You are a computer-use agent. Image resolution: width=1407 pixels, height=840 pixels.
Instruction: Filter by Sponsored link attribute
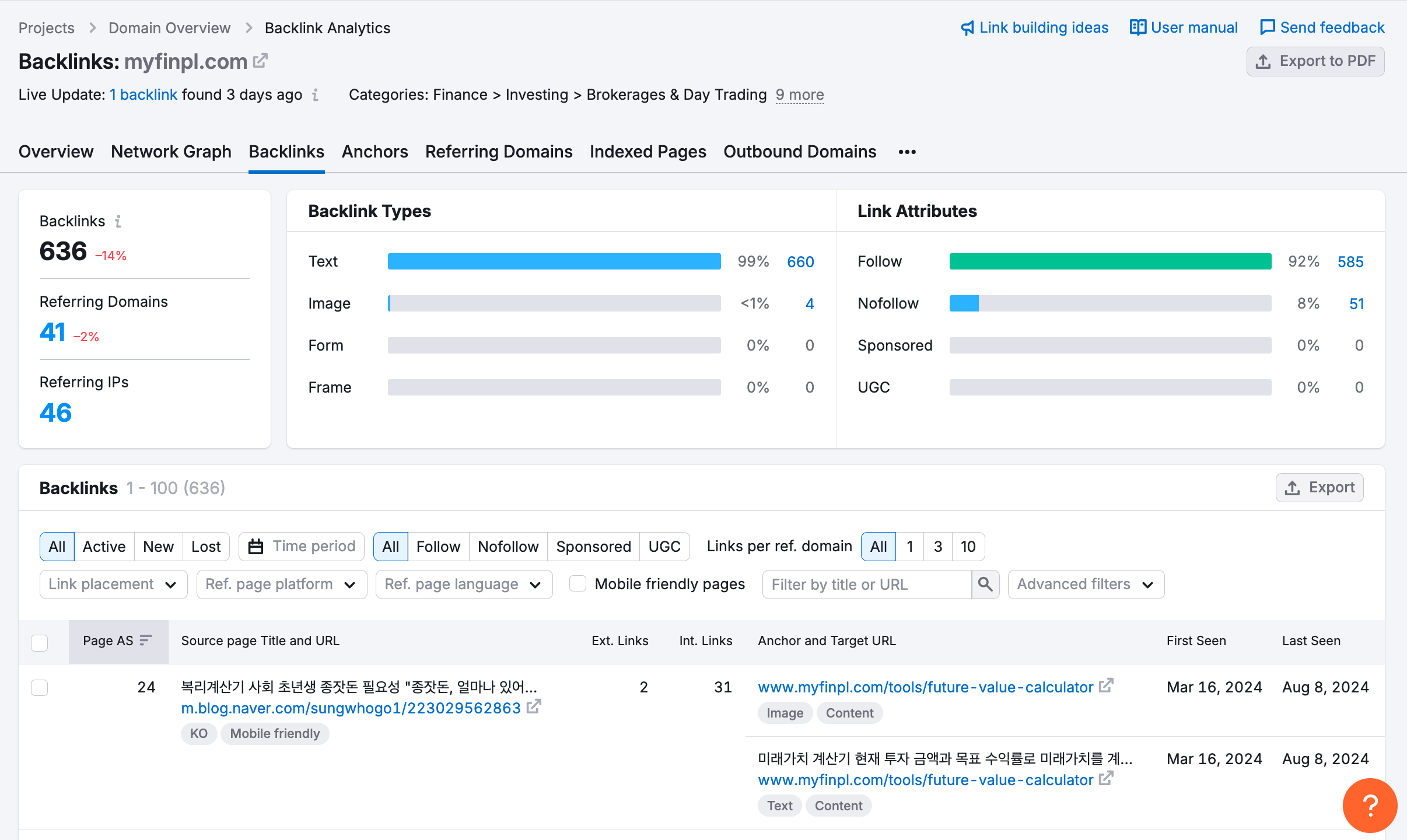click(x=593, y=547)
